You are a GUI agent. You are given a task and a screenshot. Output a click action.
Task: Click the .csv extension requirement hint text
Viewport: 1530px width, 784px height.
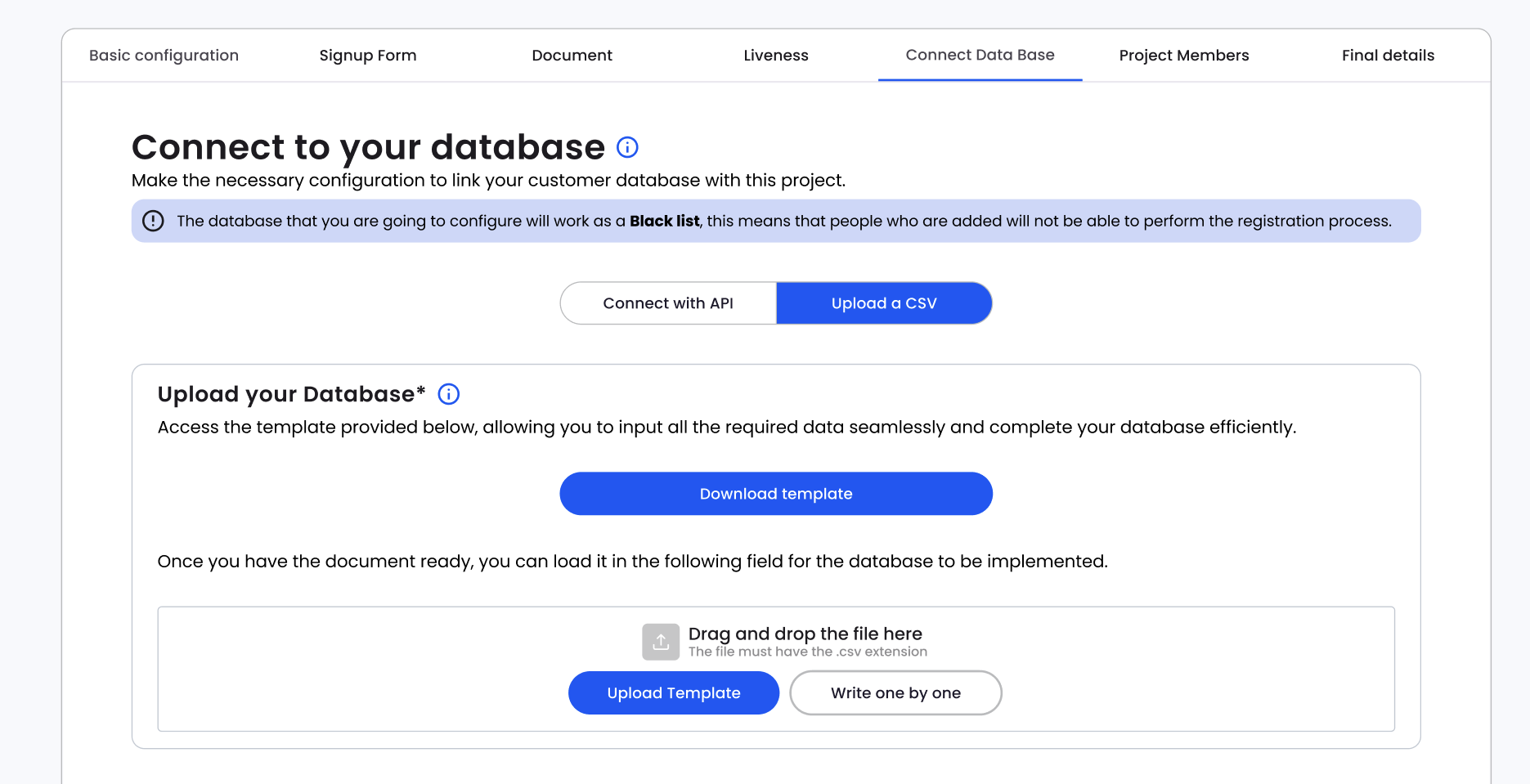tap(807, 652)
